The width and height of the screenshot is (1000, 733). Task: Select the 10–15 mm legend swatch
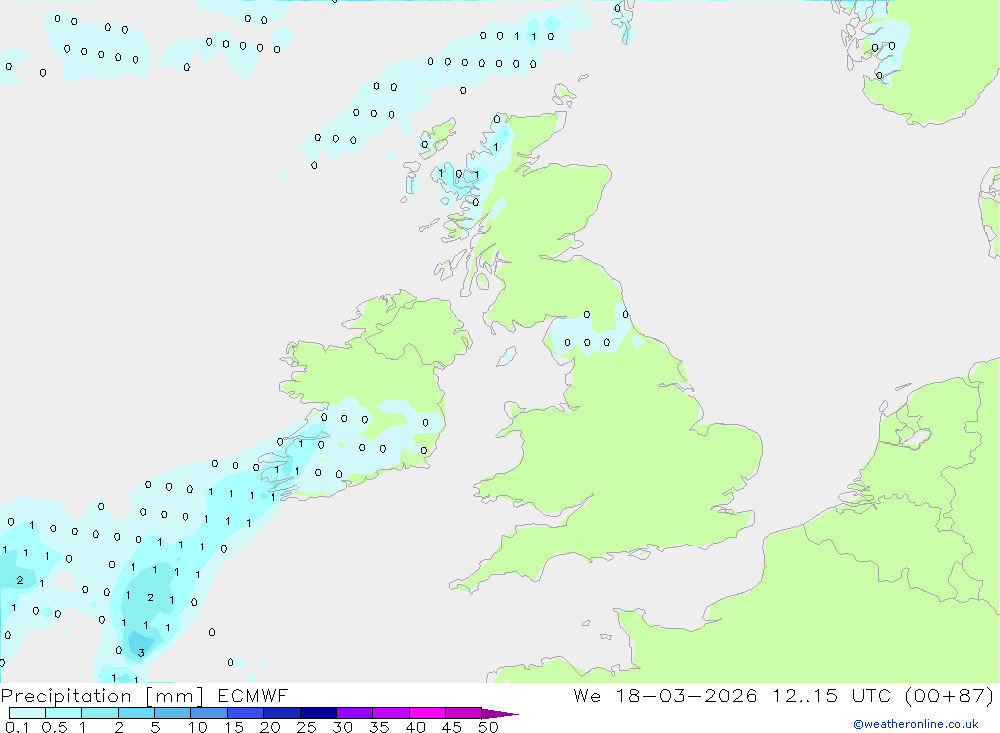click(209, 713)
